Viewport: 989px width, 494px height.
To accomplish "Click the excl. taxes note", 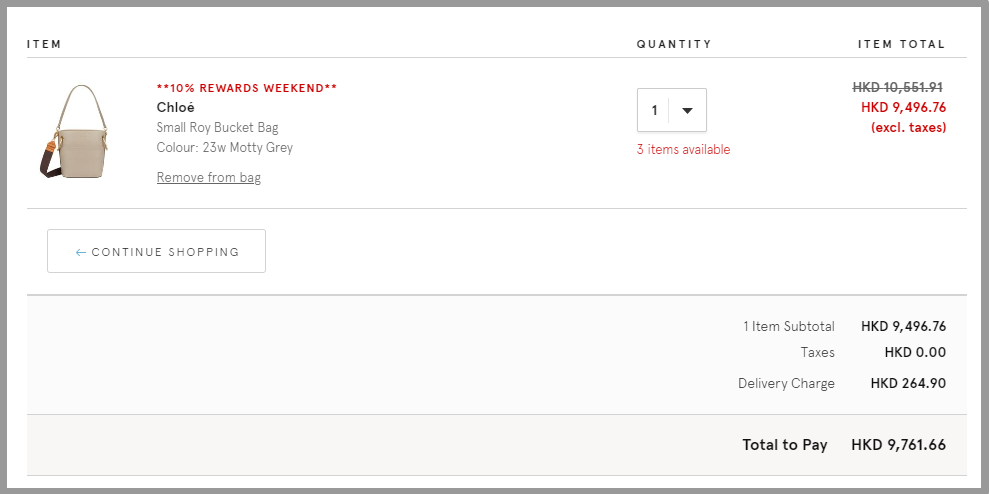I will (x=908, y=127).
